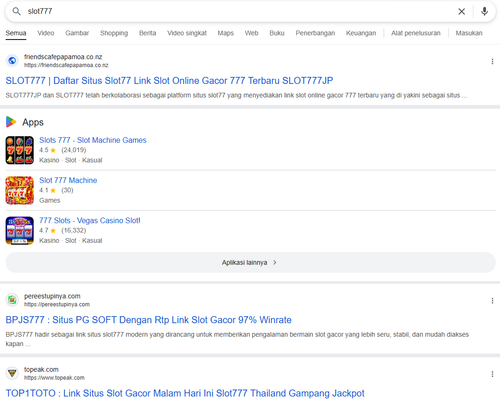Click the topeak.com favicon
Image resolution: width=500 pixels, height=401 pixels.
pyautogui.click(x=12, y=373)
